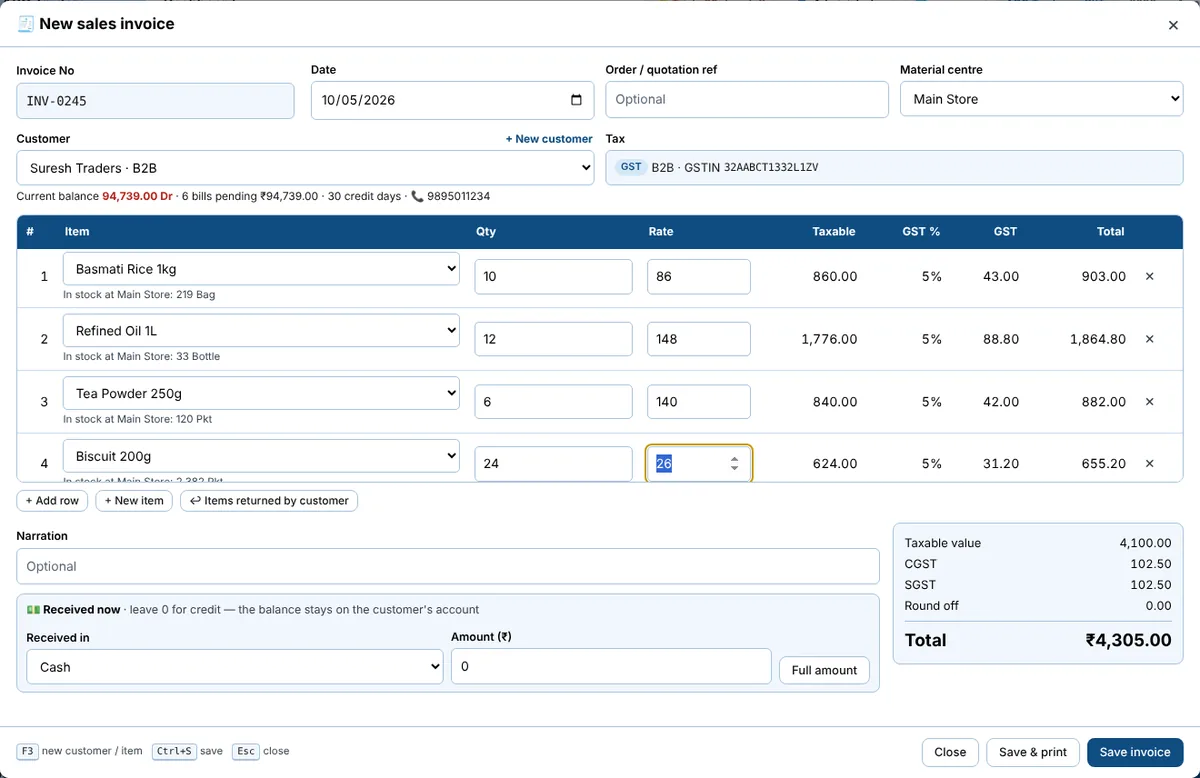The image size is (1200, 778).
Task: Click the Qty column header
Action: tap(486, 231)
